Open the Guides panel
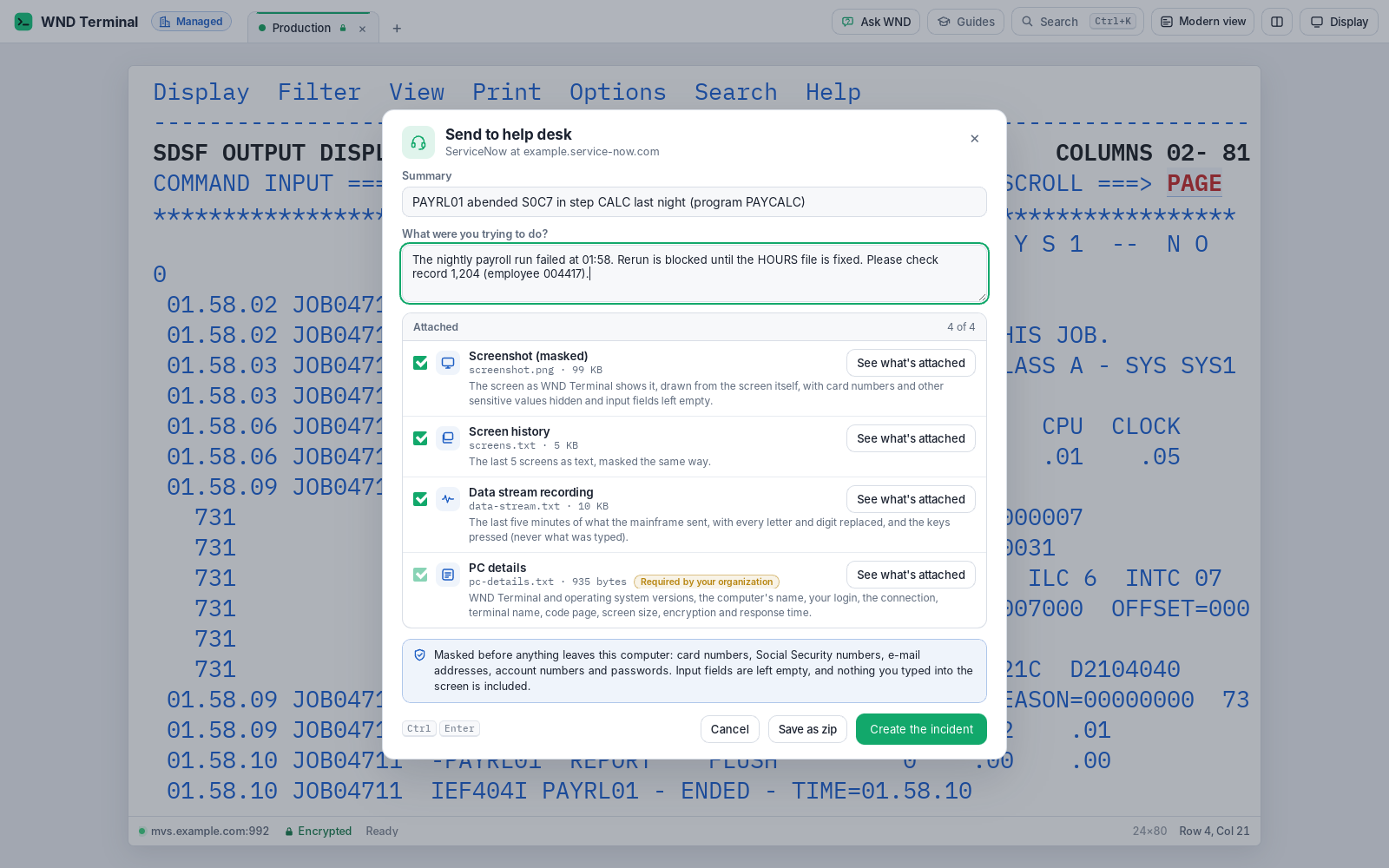Screen dimensions: 1389x868 (965, 22)
